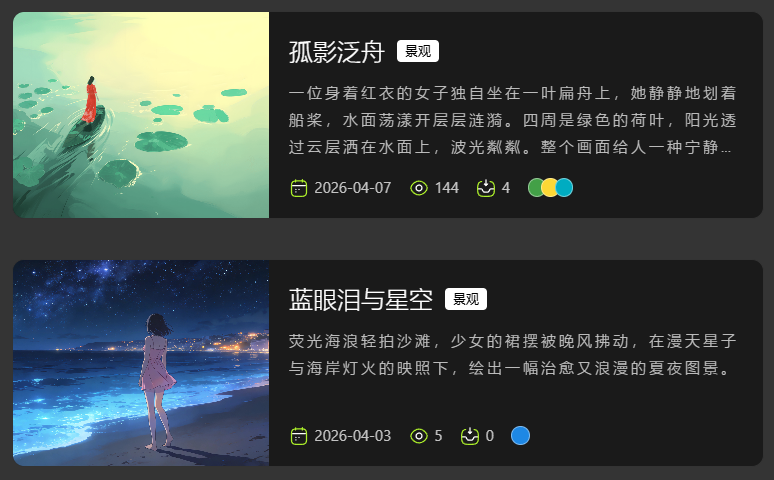The height and width of the screenshot is (480, 774).
Task: Click the 2026-04-07 date label
Action: point(352,188)
